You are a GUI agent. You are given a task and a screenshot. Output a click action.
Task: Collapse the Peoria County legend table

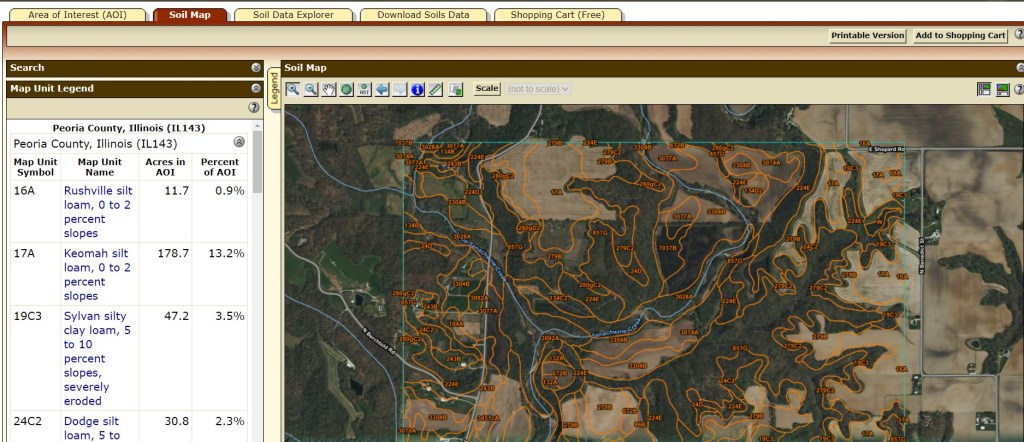239,143
